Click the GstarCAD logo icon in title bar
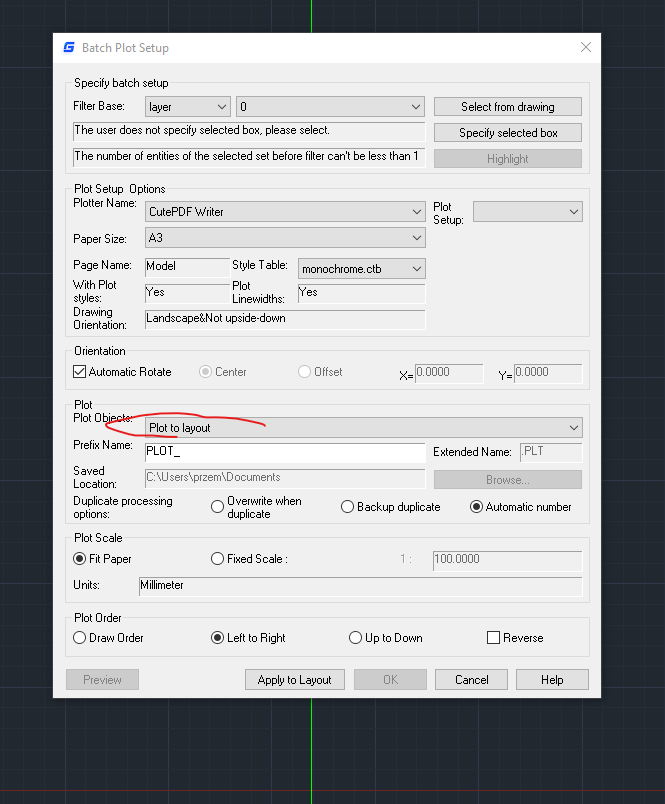The width and height of the screenshot is (665, 804). click(69, 48)
